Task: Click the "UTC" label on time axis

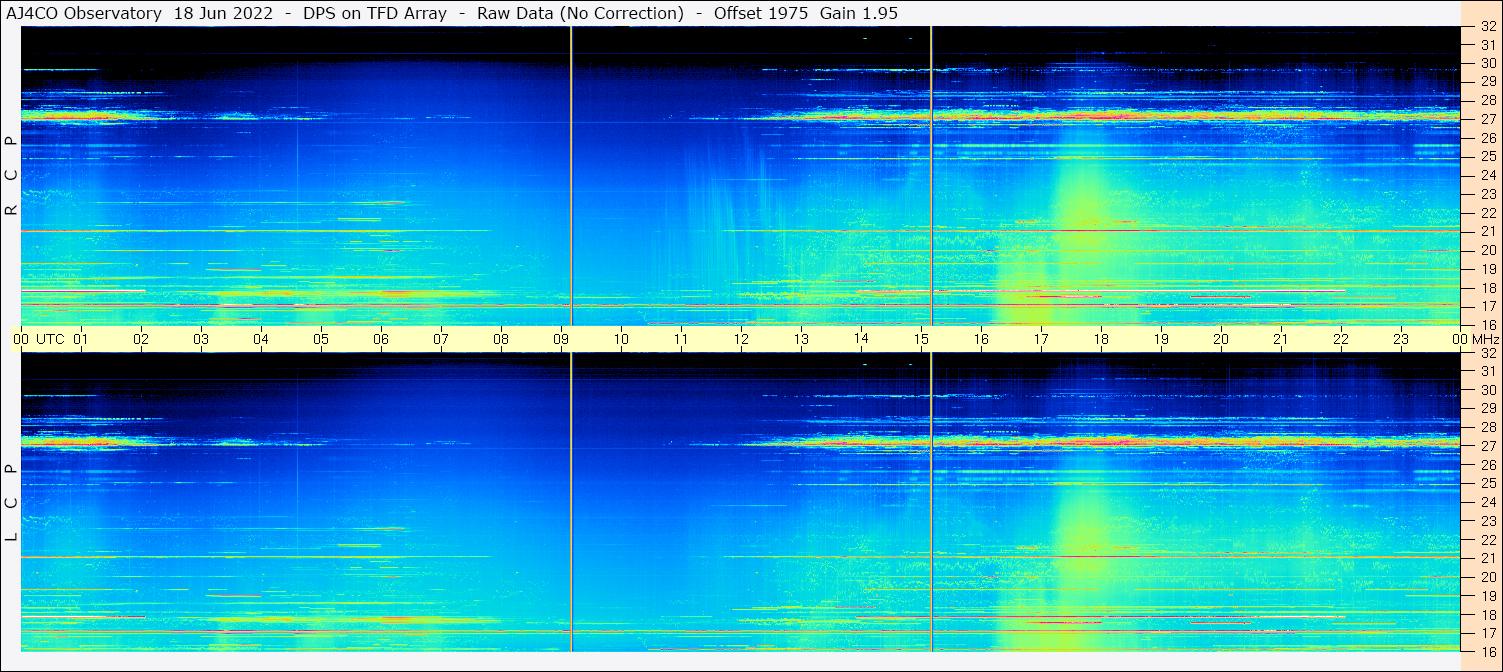Action: point(50,339)
